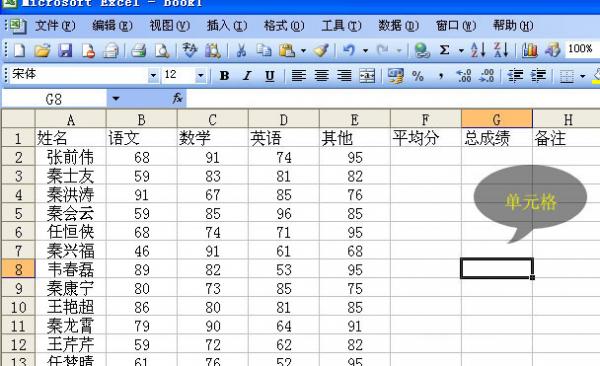Toggle Bold formatting

[x=225, y=76]
